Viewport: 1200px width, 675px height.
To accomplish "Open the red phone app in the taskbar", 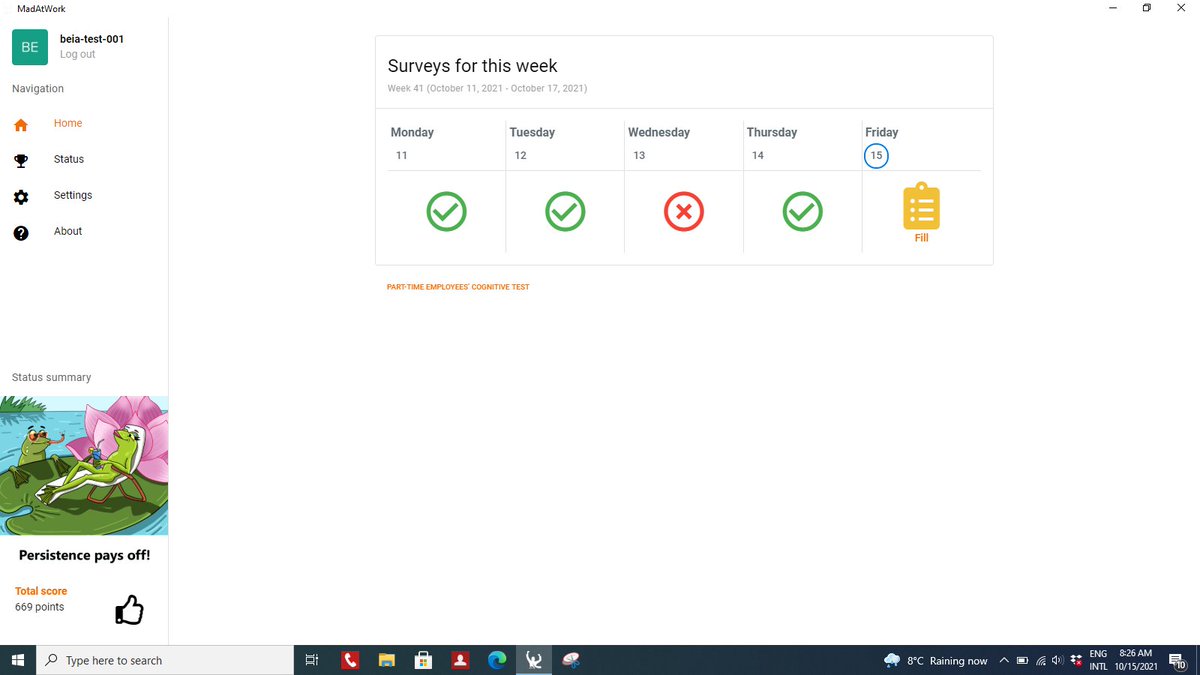I will (x=349, y=660).
